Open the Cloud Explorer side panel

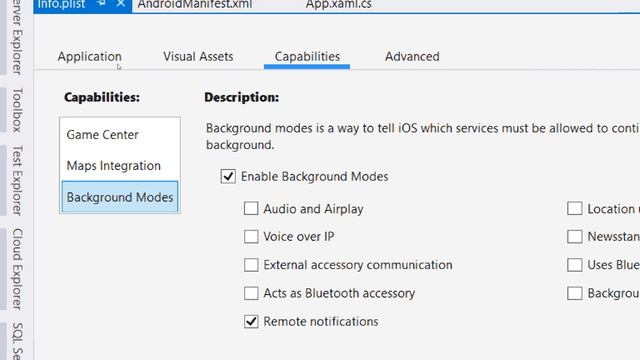[16, 269]
